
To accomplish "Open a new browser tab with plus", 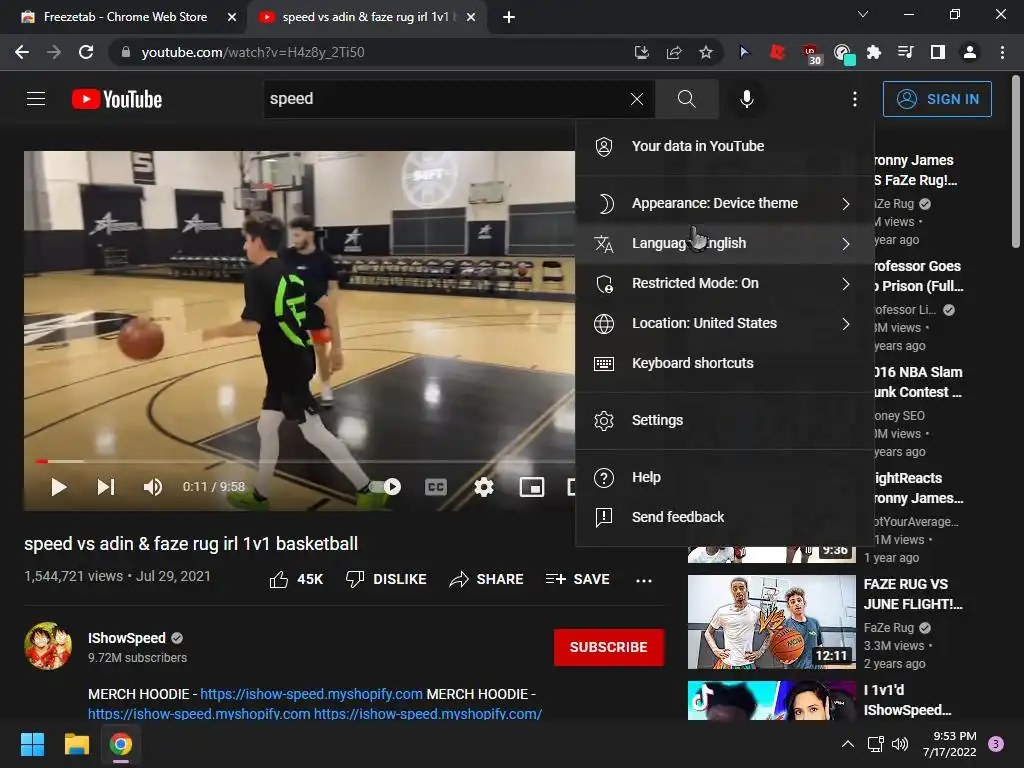I will click(x=509, y=17).
